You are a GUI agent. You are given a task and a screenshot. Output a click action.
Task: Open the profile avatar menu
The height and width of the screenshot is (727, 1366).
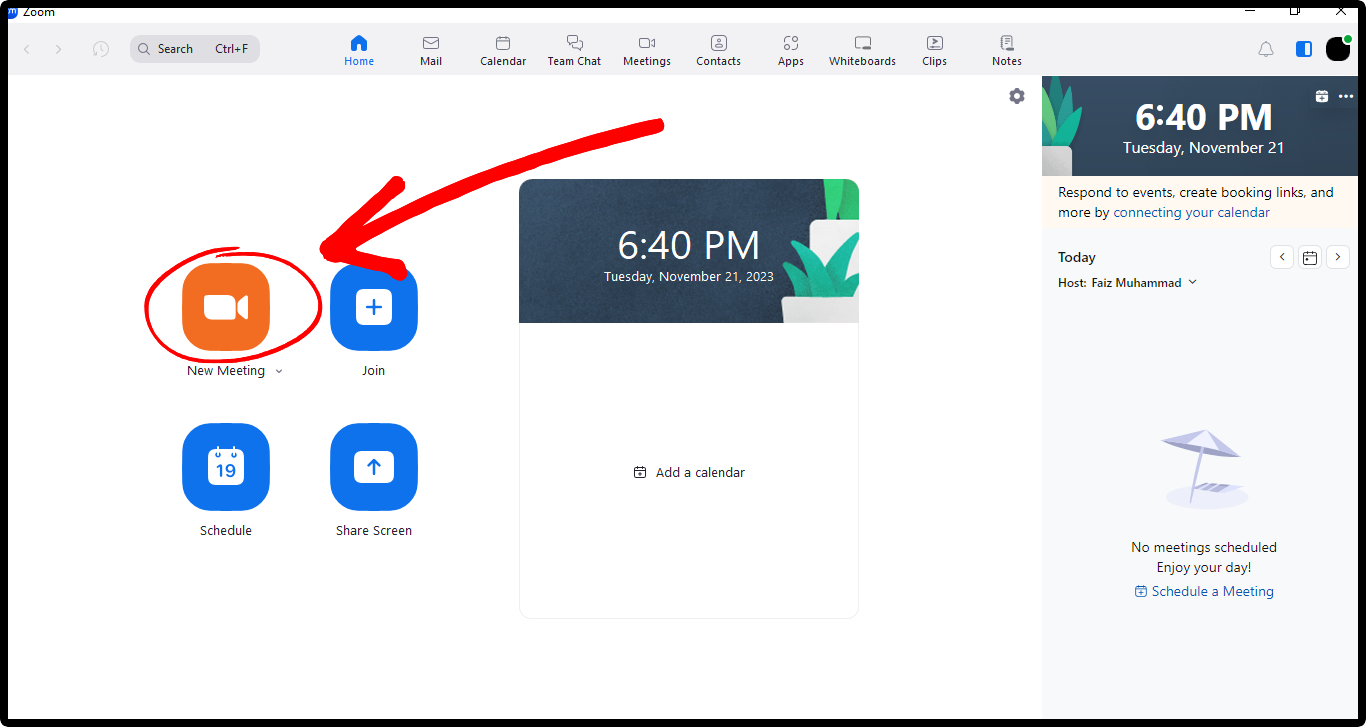point(1338,48)
